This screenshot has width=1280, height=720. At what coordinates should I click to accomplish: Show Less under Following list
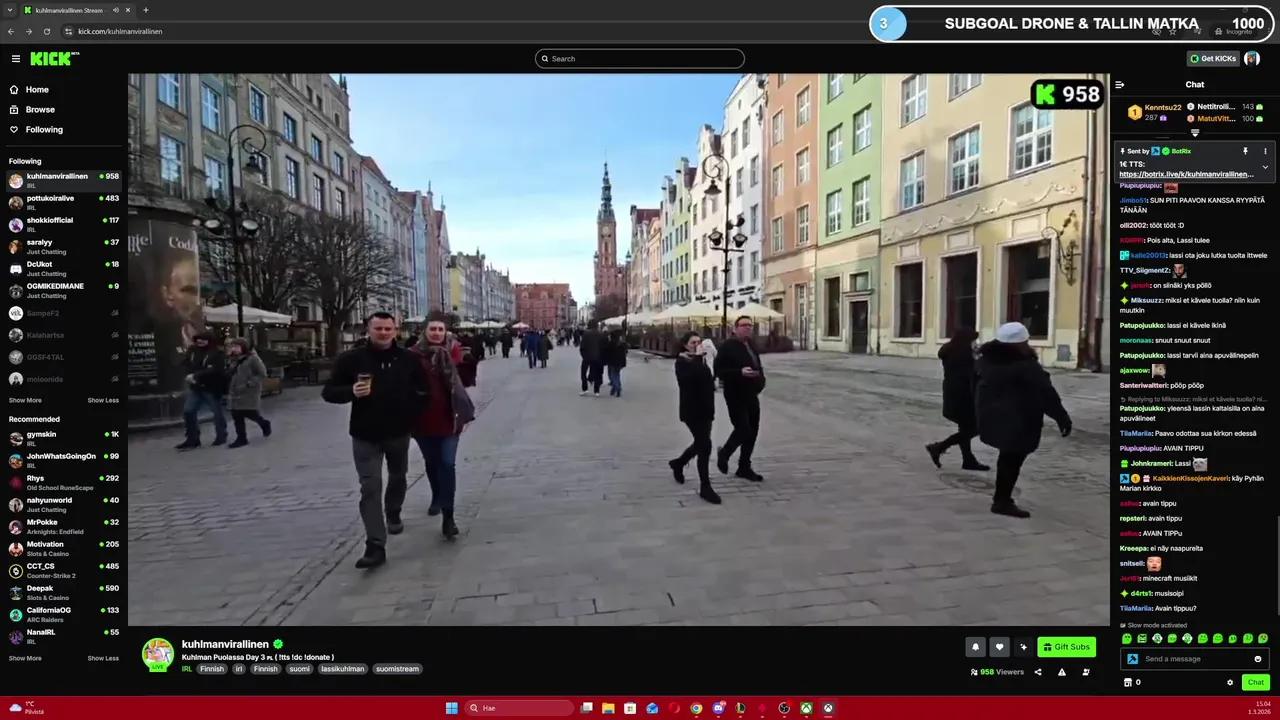tap(103, 400)
